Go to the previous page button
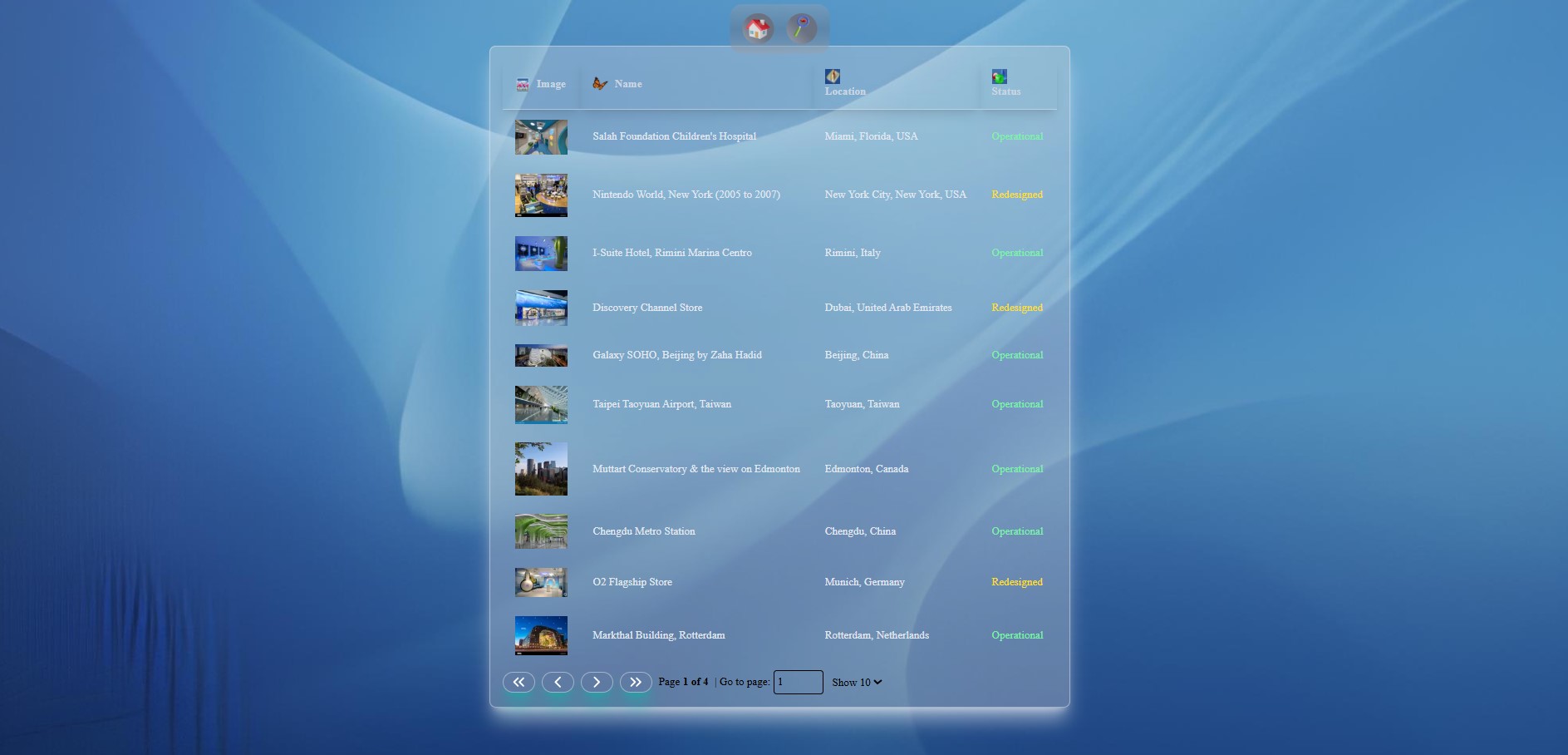The image size is (1568, 755). pos(558,682)
